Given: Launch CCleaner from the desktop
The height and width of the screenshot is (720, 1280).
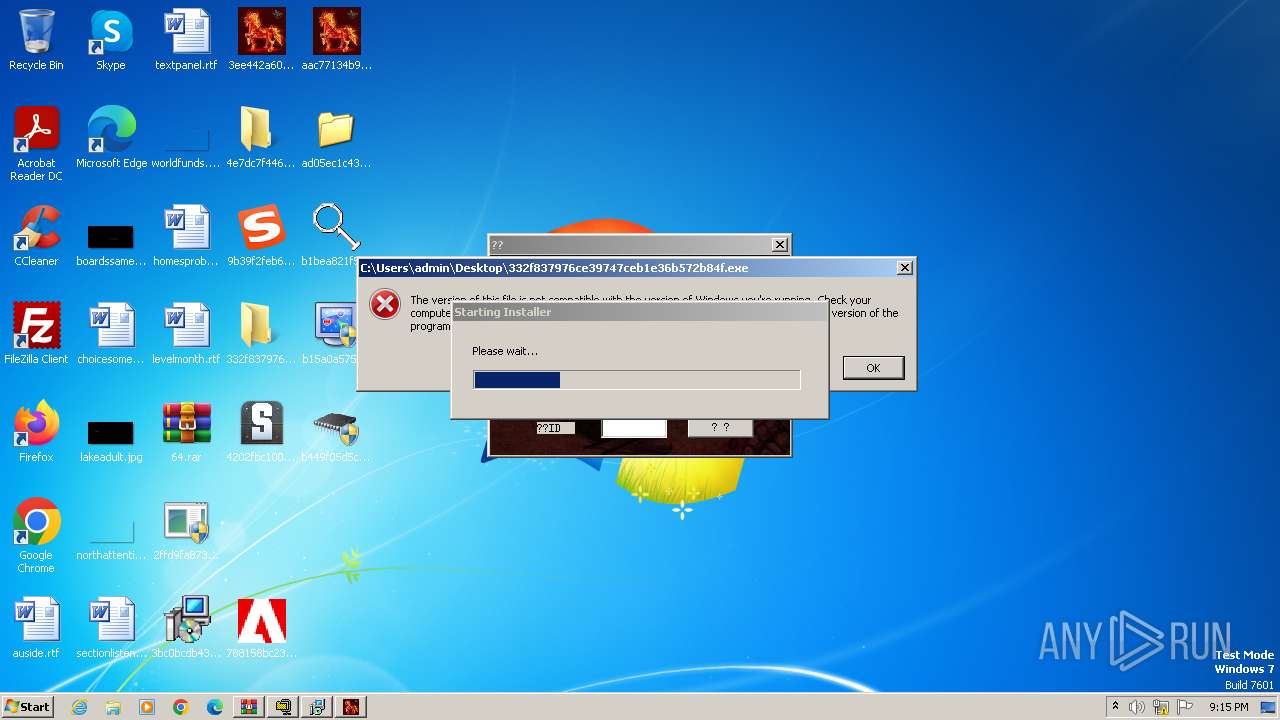Looking at the screenshot, I should 36,236.
